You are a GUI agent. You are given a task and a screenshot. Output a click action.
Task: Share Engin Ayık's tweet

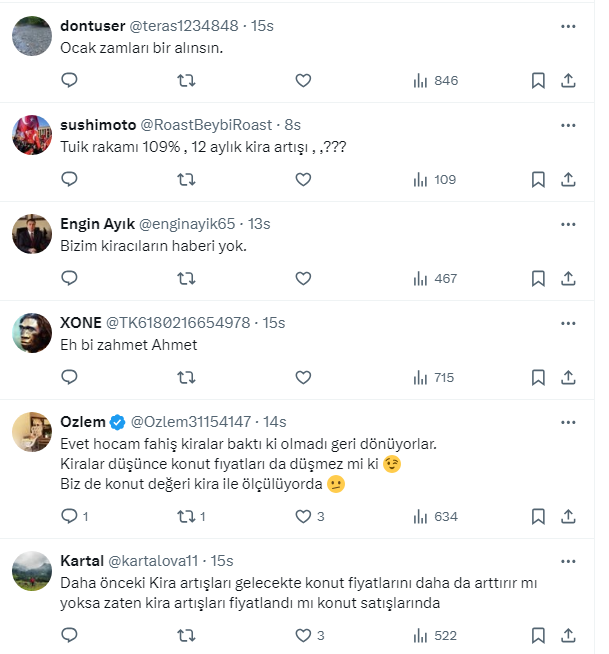click(x=568, y=278)
